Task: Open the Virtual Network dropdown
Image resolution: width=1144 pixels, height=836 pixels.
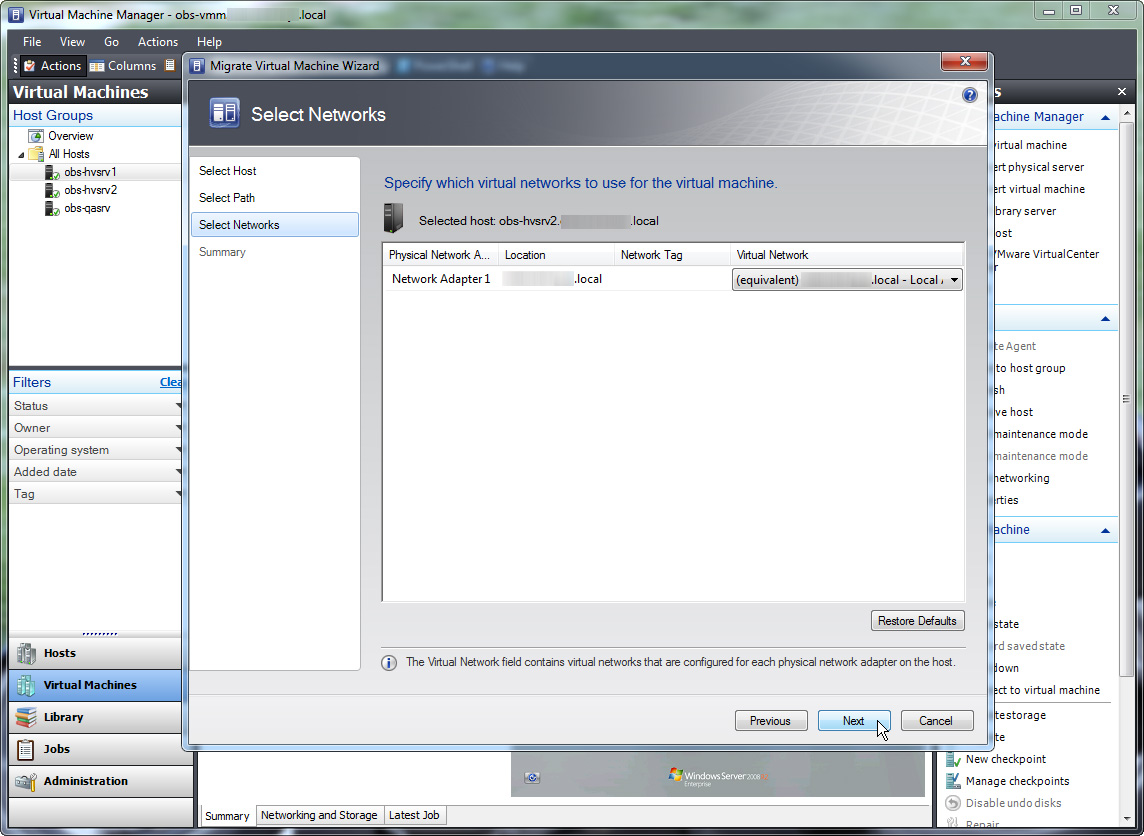Action: pos(956,280)
